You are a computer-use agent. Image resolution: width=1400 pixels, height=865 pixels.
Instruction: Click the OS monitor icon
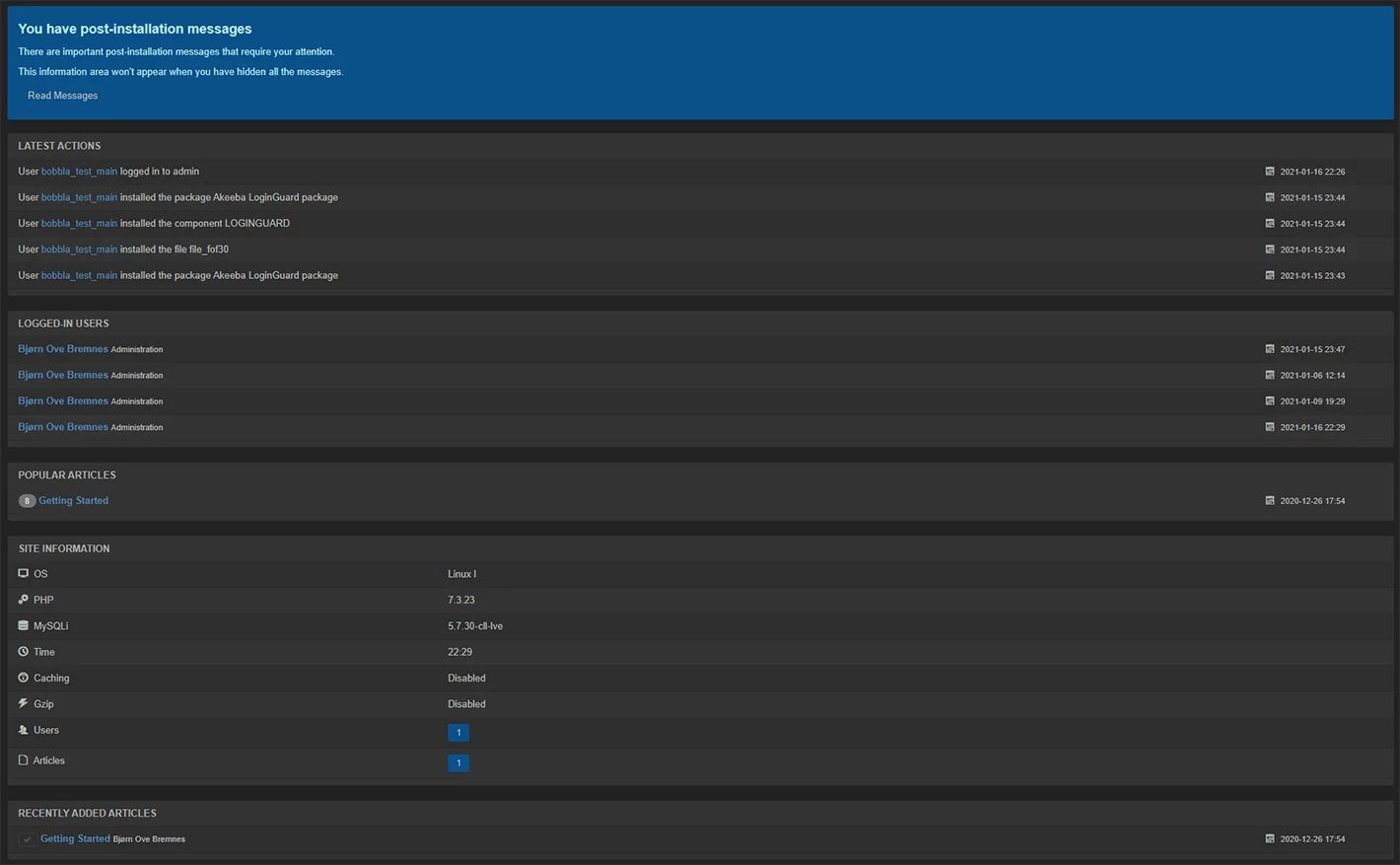pos(23,573)
